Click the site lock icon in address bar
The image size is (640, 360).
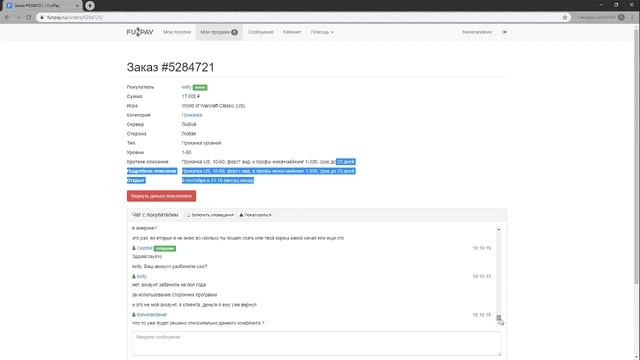[x=42, y=18]
